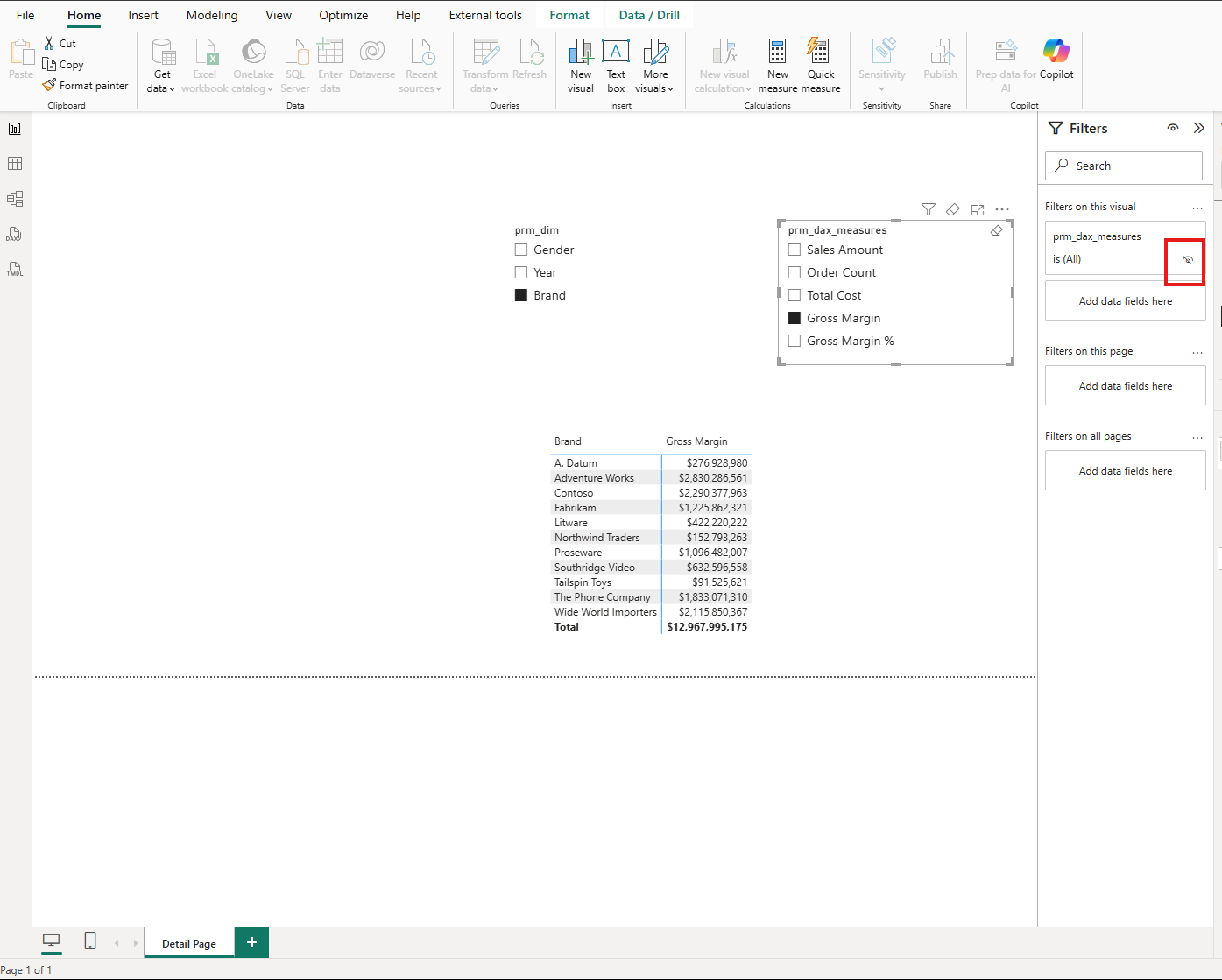
Task: Open Filters on this page ellipsis menu
Action: (x=1197, y=352)
